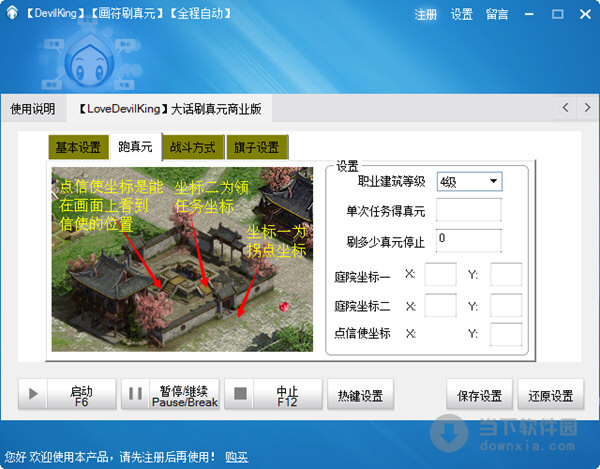The image size is (600, 469).
Task: Click the pause bars icon beside 暂停/继续
Action: tap(135, 394)
